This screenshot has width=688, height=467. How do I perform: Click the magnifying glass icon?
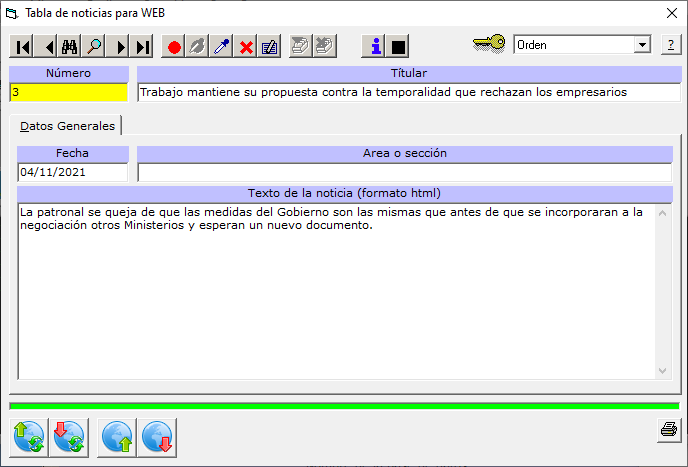point(94,47)
